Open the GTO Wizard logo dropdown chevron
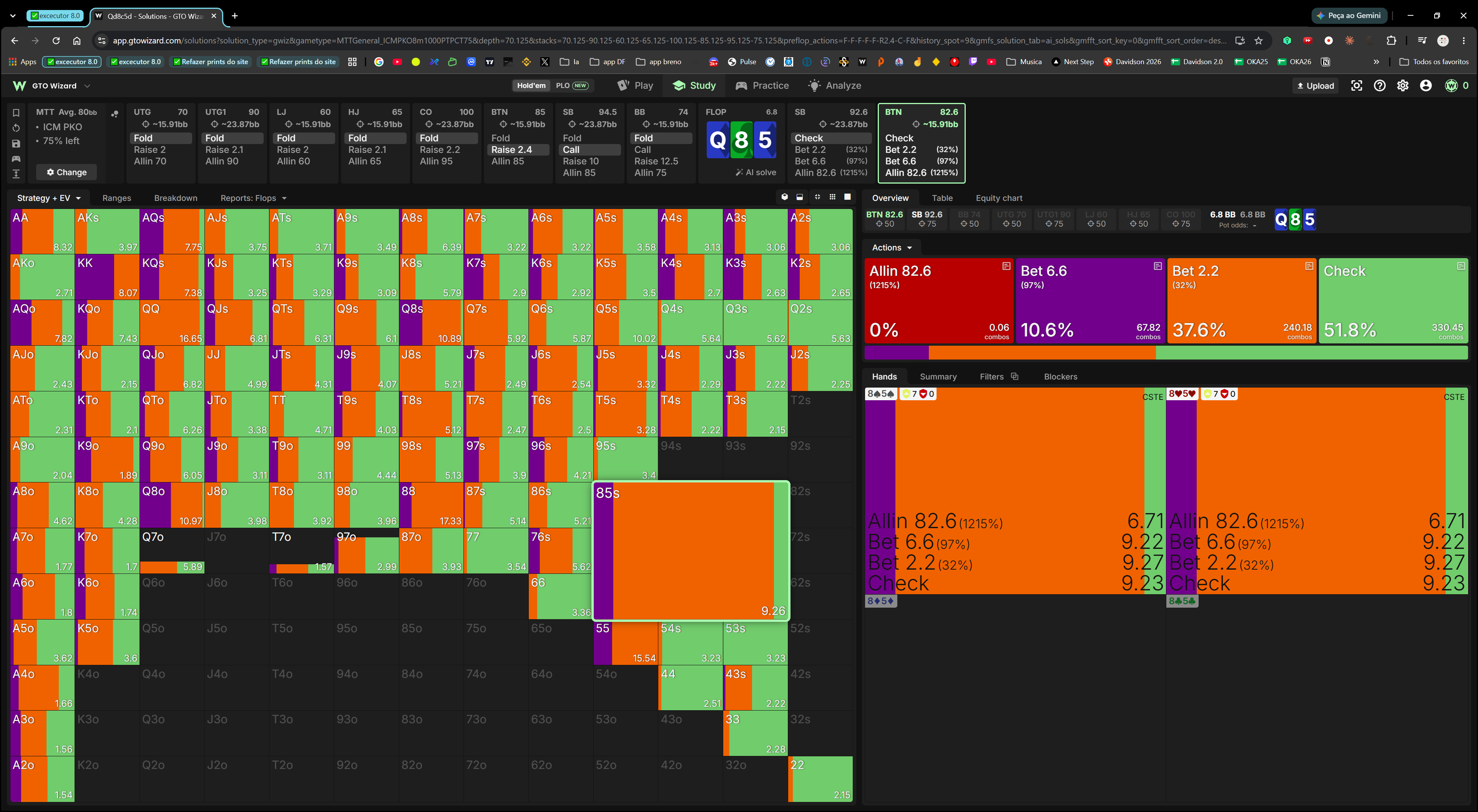The width and height of the screenshot is (1478, 812). point(87,86)
